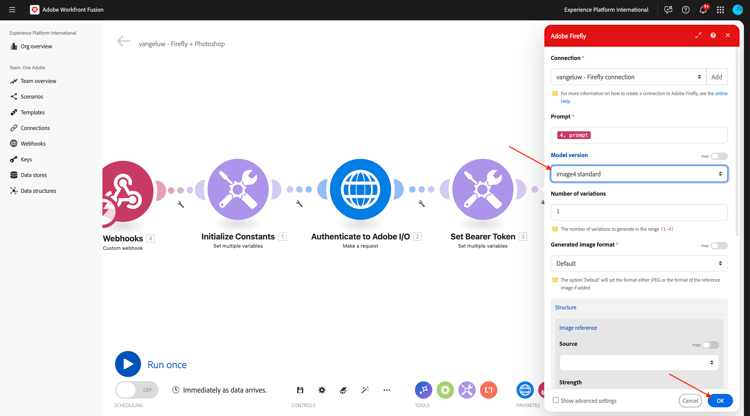Click the Cancel button

(x=690, y=401)
